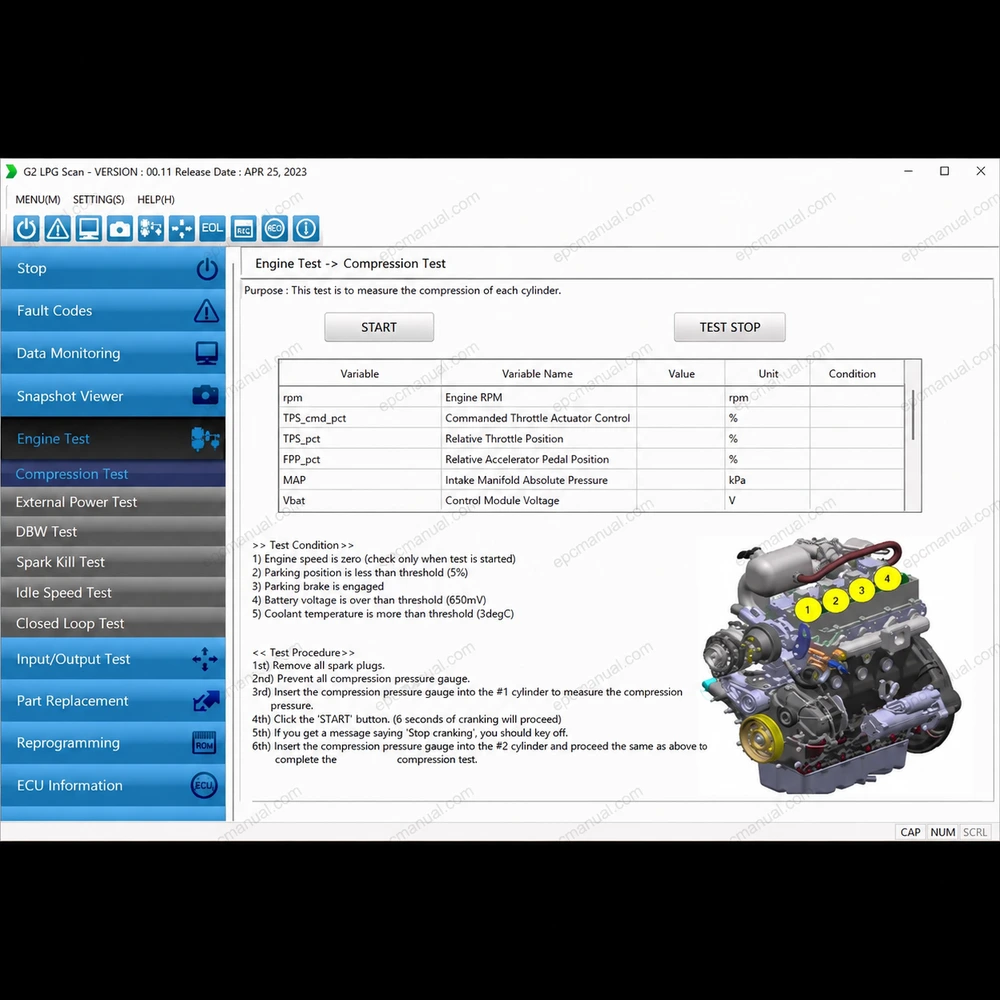
Task: Click the TEST STOP button
Action: 730,327
